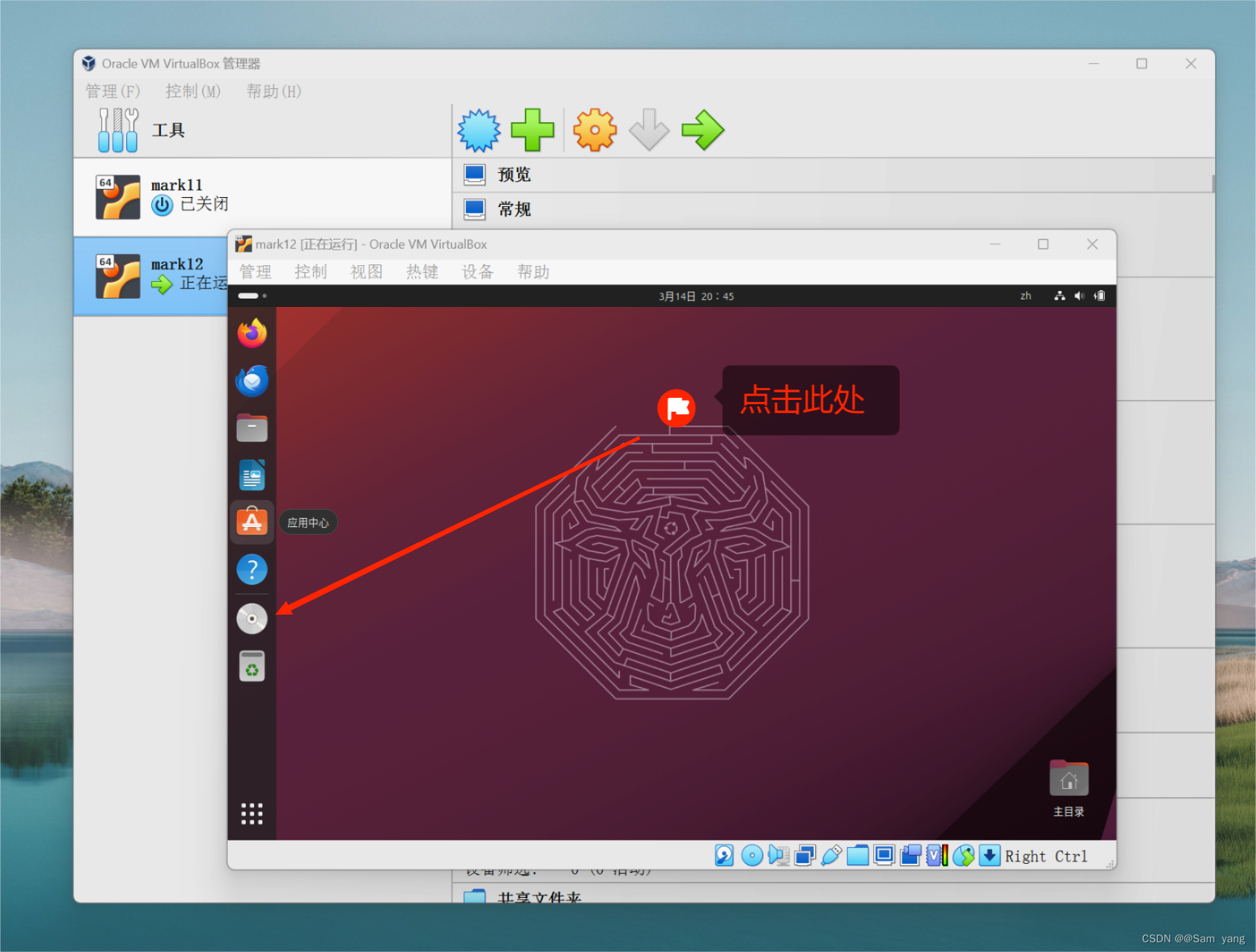Open the home folder 主目录 desktop icon
This screenshot has width=1256, height=952.
tap(1069, 788)
